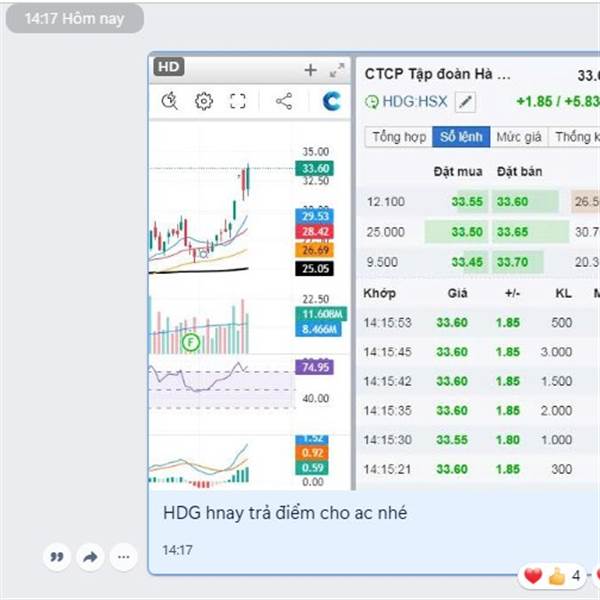Click bid price 33.55
600x600 pixels.
coord(467,202)
